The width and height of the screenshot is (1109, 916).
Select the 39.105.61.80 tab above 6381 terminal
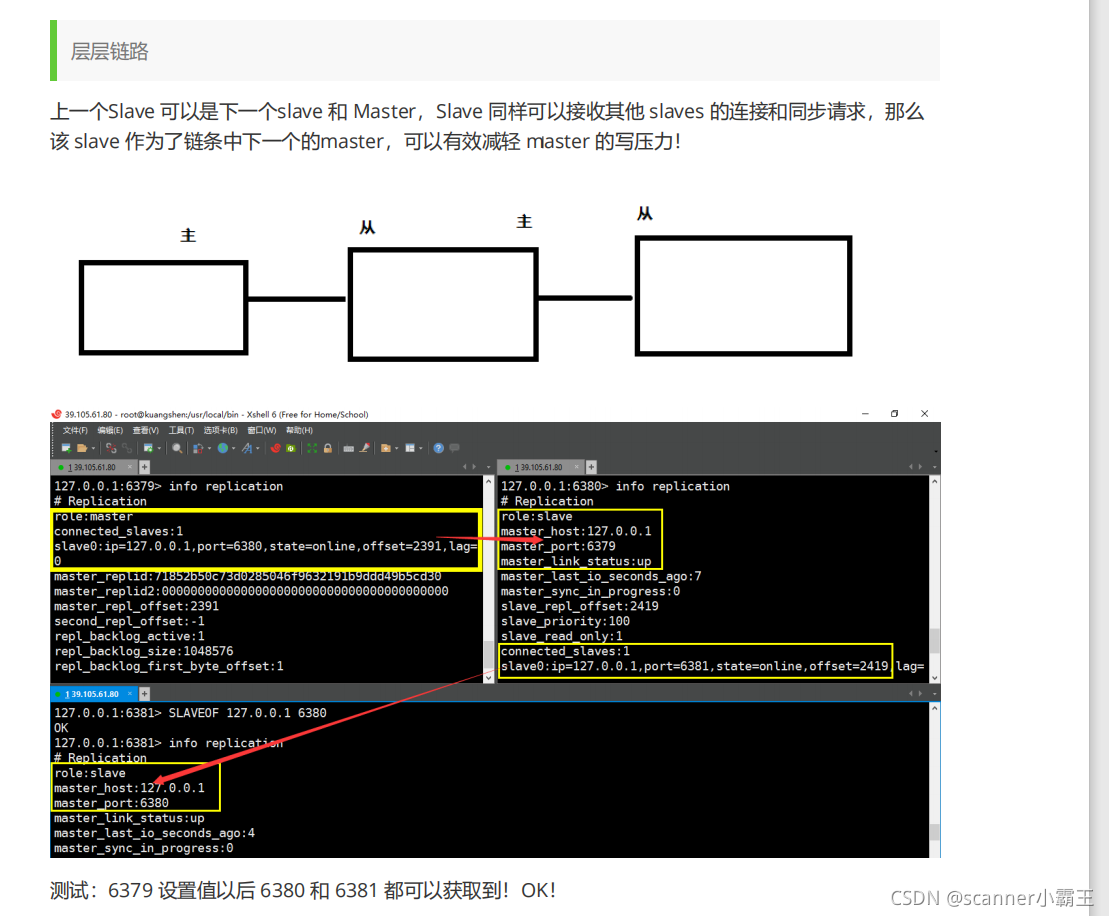pos(92,695)
